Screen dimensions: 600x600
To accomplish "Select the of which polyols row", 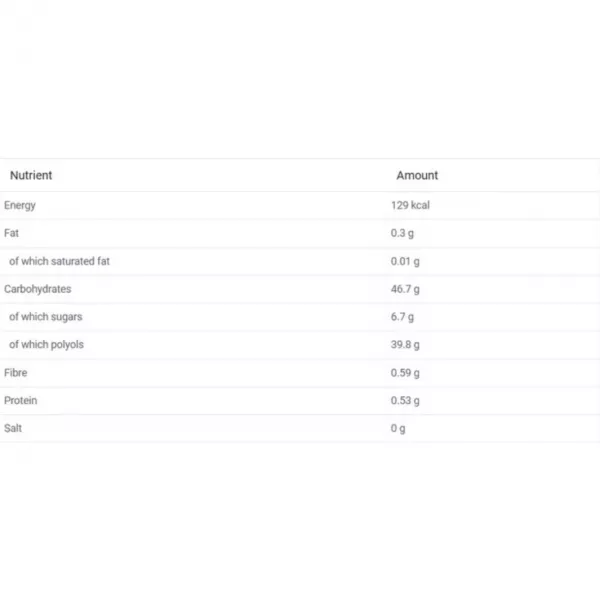I will click(x=300, y=345).
